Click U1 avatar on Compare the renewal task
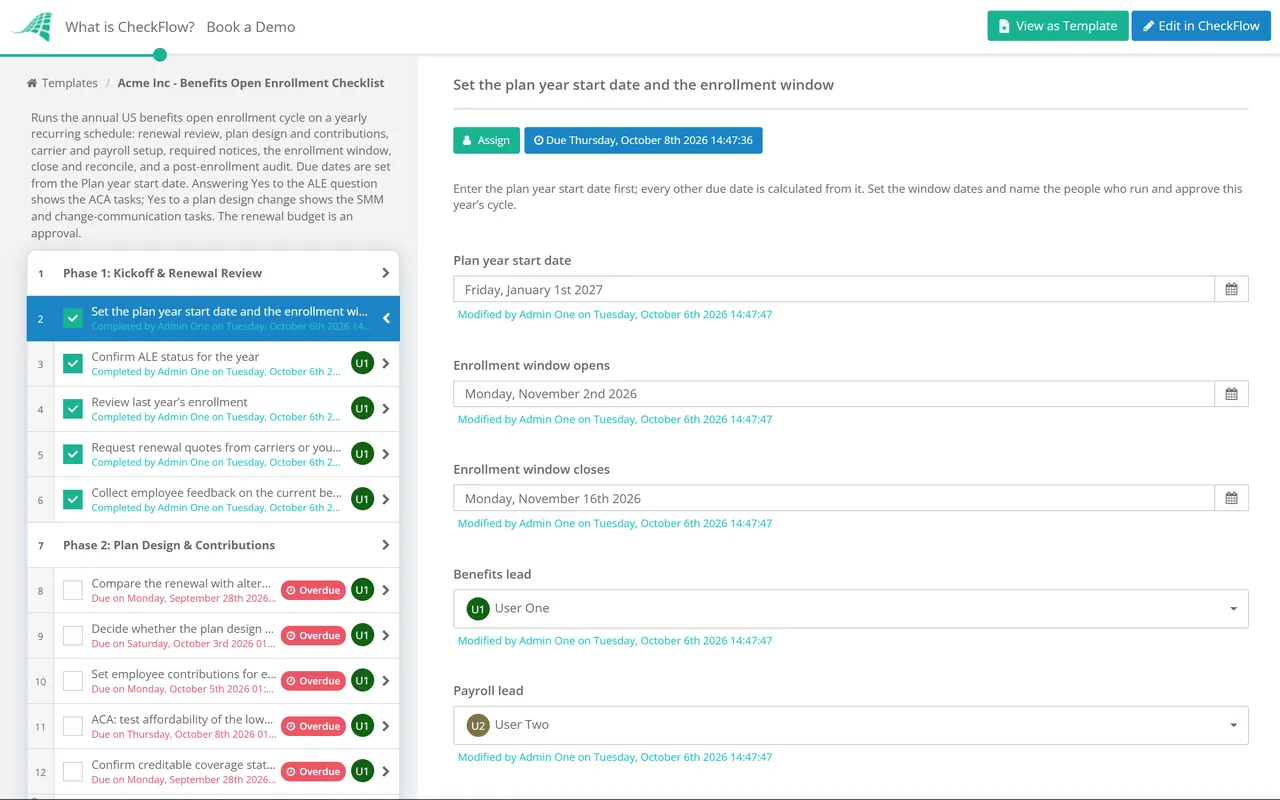Screen dimensions: 1280x800 [362, 590]
